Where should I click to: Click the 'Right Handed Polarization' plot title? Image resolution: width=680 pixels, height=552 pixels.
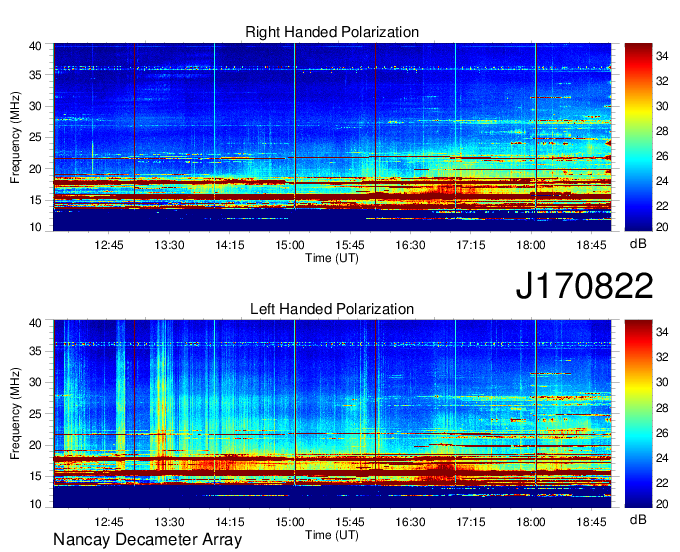(332, 32)
